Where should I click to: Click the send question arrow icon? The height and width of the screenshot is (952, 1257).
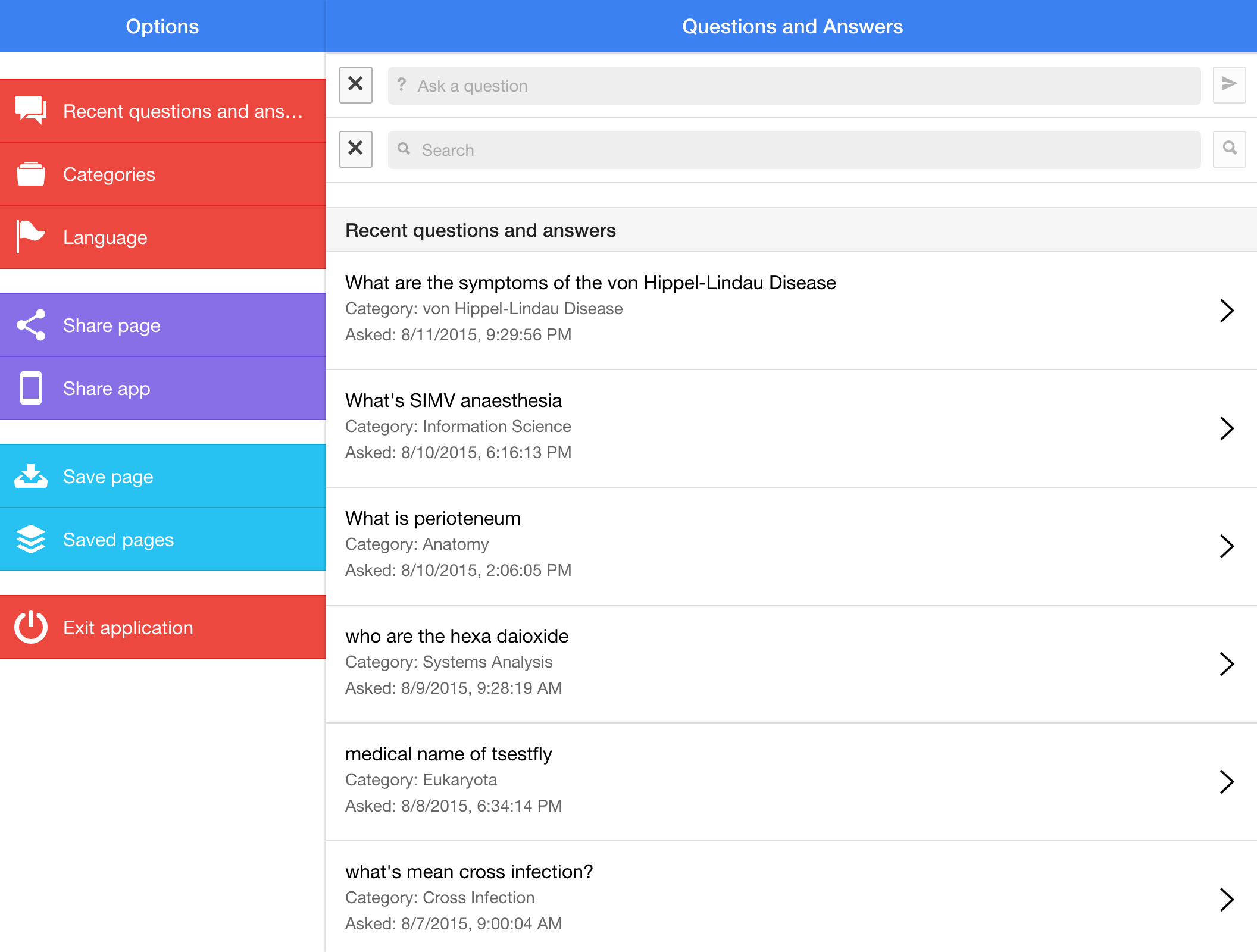tap(1229, 85)
